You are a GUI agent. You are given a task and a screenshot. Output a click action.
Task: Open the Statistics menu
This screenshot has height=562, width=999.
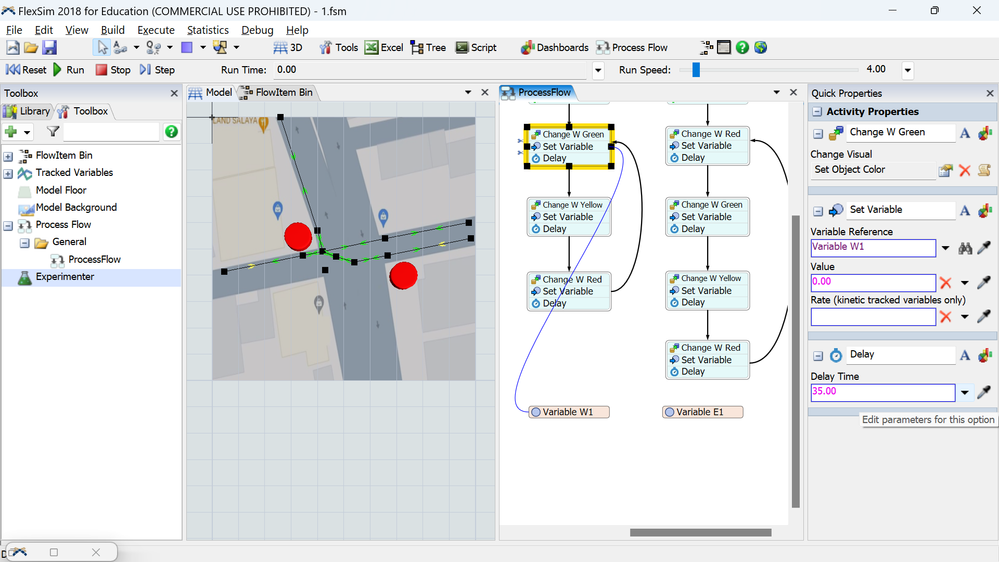click(x=207, y=30)
